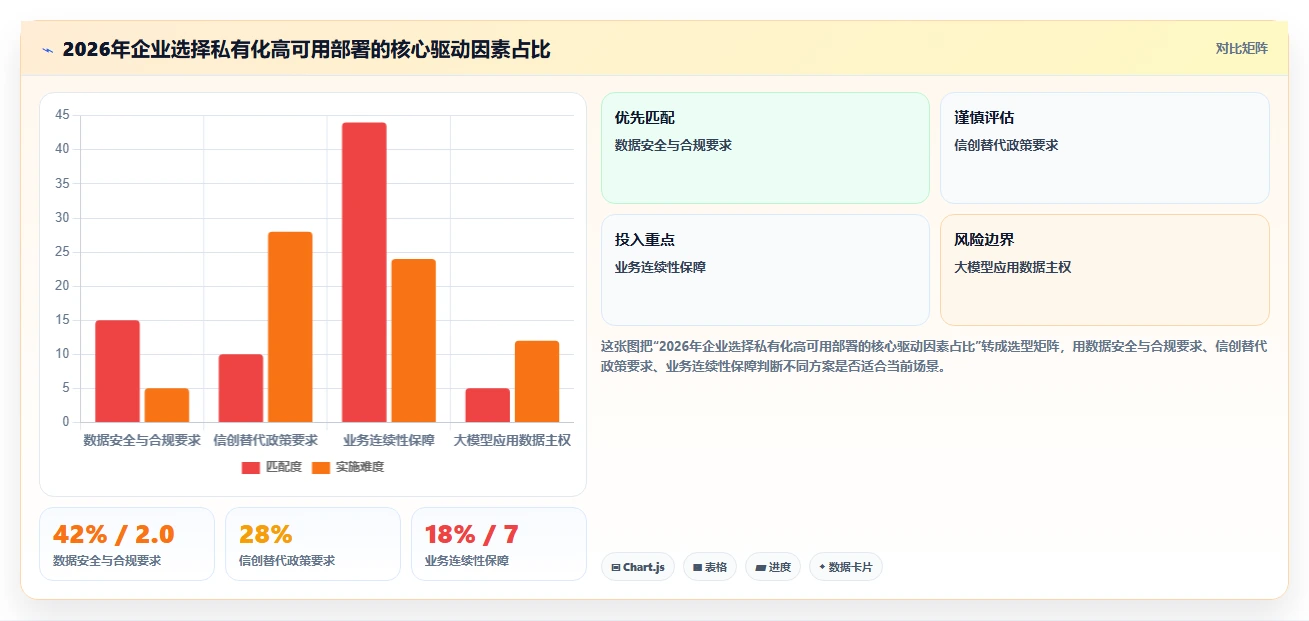Toggle the 实施难度 legend entry
1309x621 pixels.
tap(348, 467)
